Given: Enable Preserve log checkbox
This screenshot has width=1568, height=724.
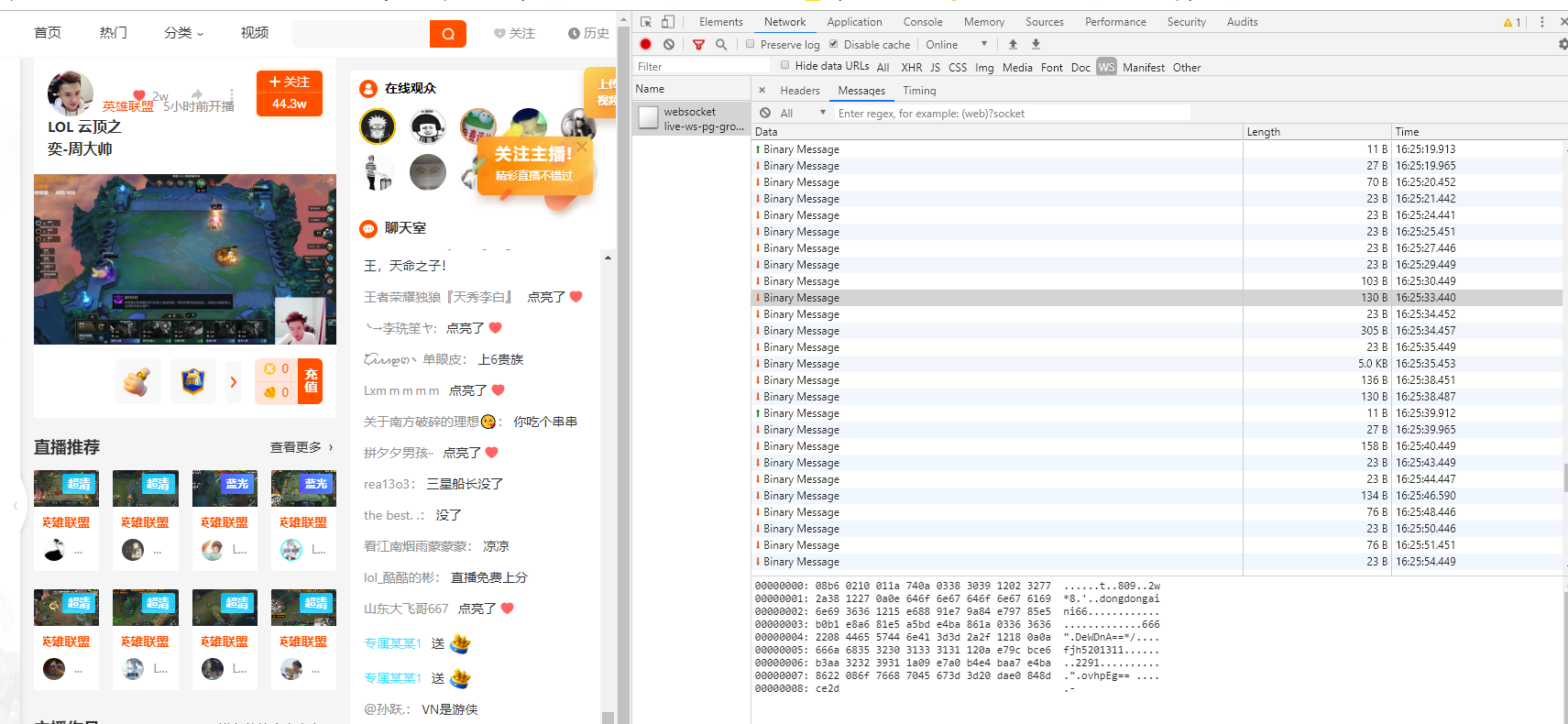Looking at the screenshot, I should click(751, 44).
